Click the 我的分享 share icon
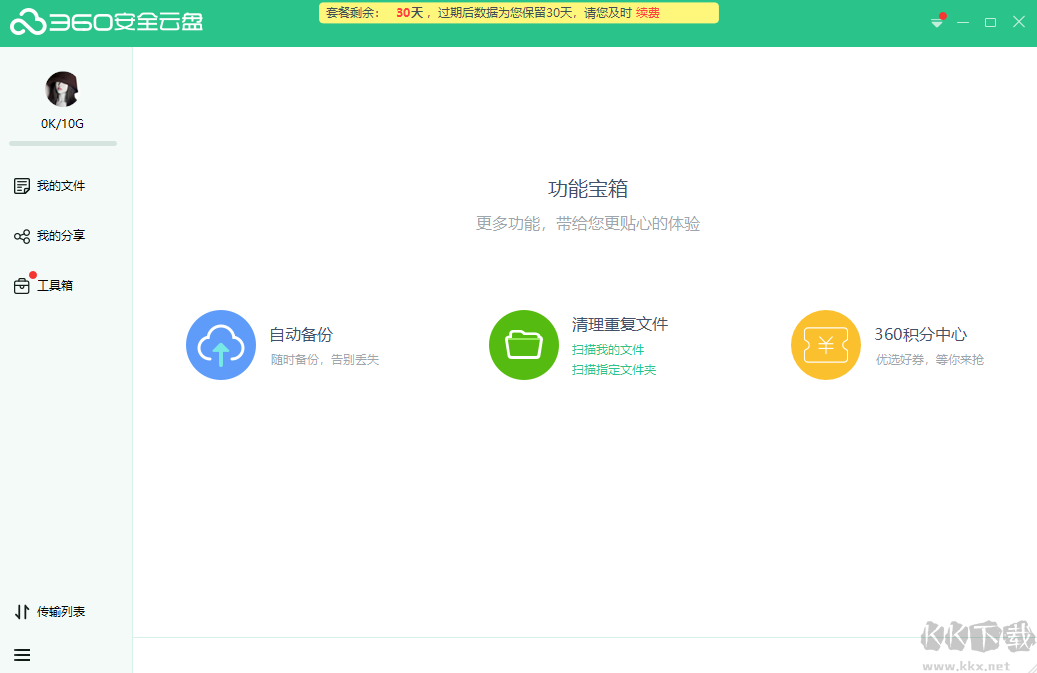This screenshot has height=673, width=1037. pos(22,235)
